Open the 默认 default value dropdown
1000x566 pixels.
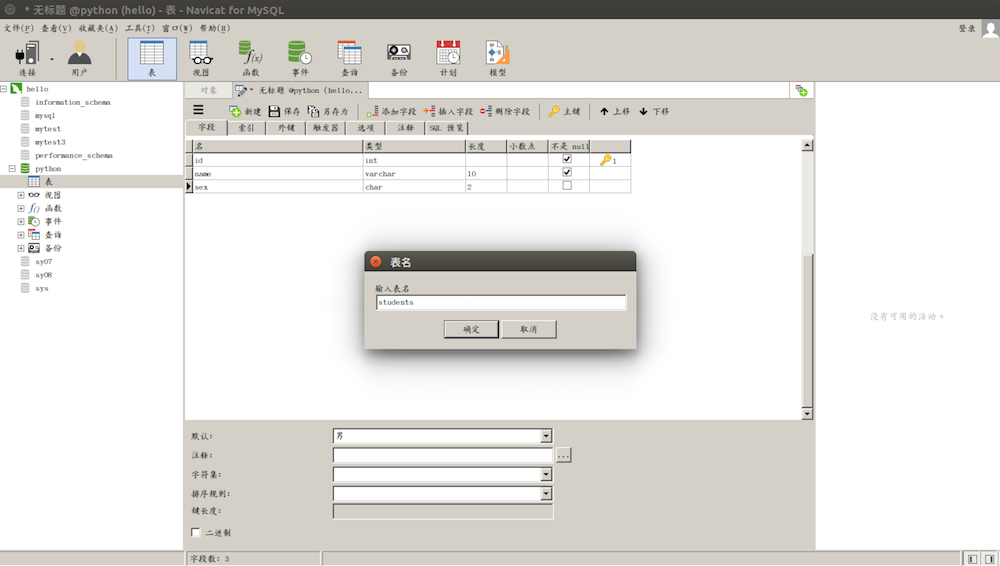pyautogui.click(x=546, y=436)
